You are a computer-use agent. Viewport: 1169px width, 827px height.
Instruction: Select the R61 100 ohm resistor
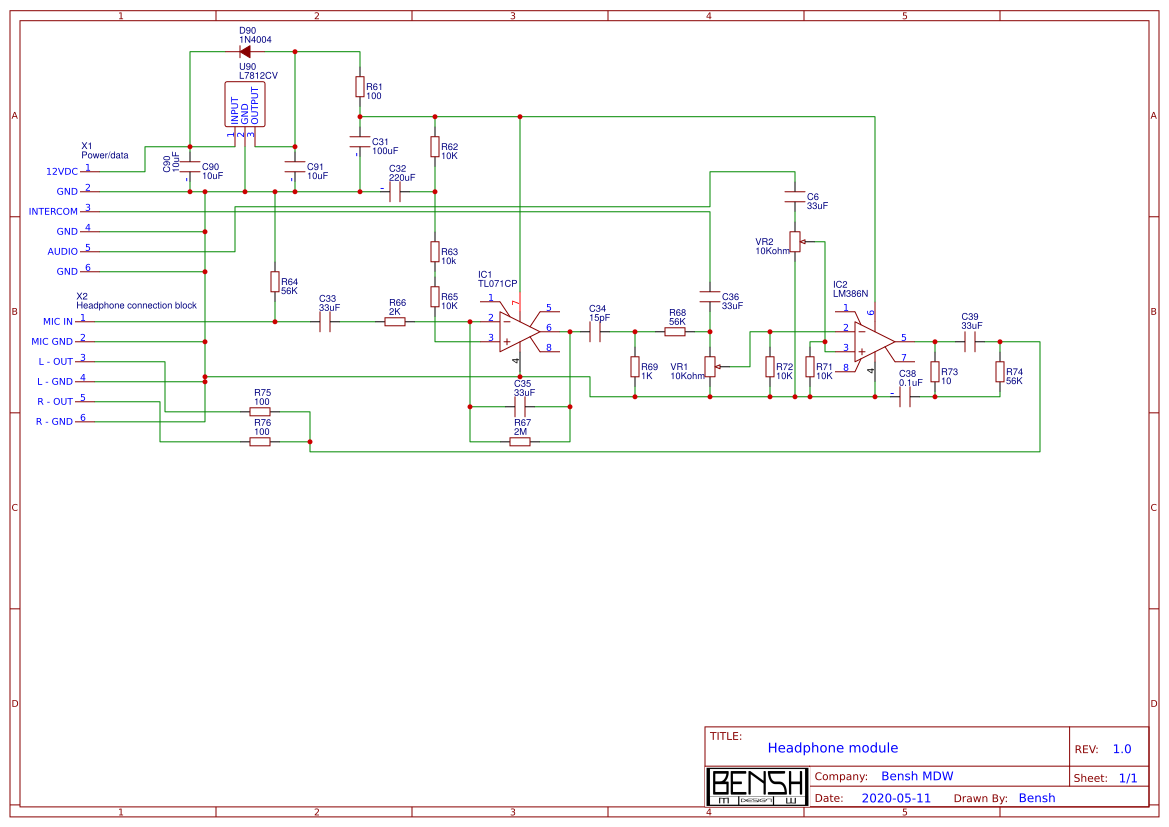(359, 87)
